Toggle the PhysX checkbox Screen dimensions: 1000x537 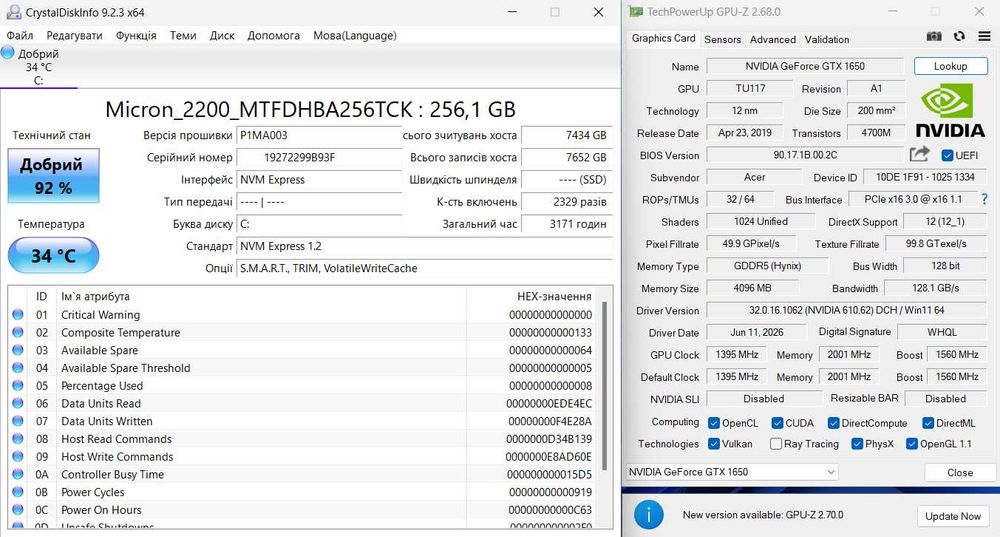[x=857, y=444]
